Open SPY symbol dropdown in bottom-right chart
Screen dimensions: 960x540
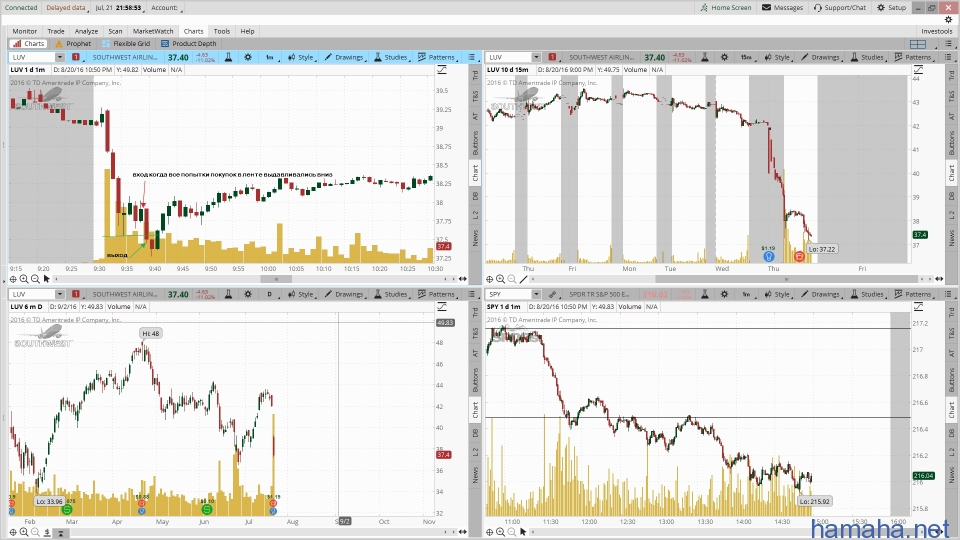(x=536, y=294)
